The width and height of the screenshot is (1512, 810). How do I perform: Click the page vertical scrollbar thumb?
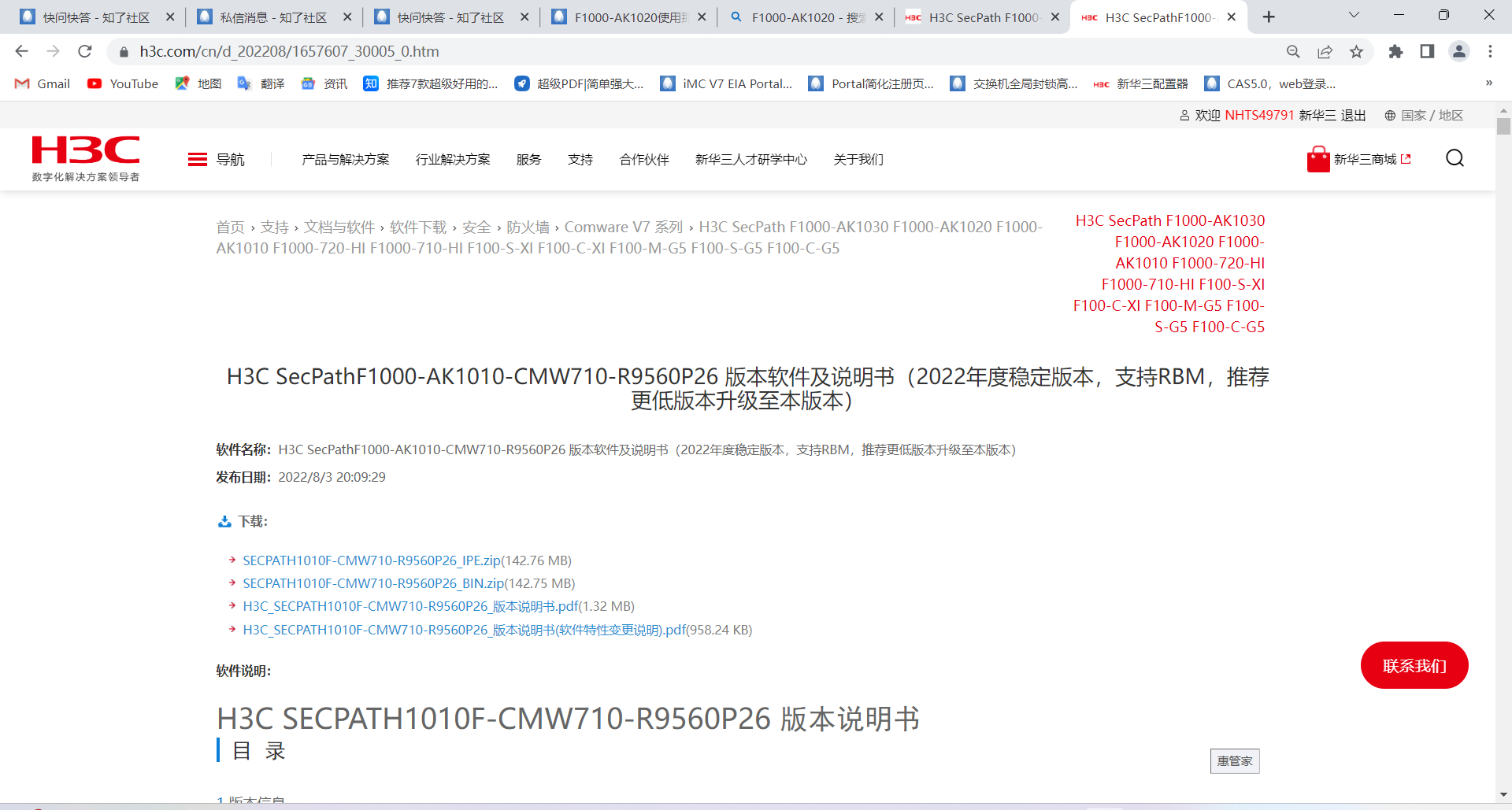point(1503,126)
